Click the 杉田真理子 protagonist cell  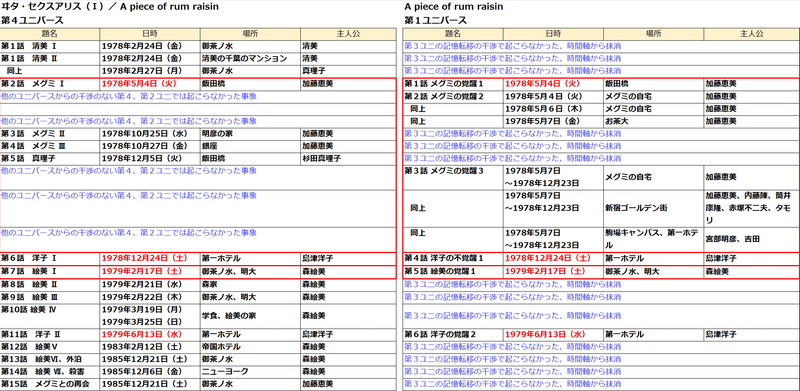(x=348, y=159)
